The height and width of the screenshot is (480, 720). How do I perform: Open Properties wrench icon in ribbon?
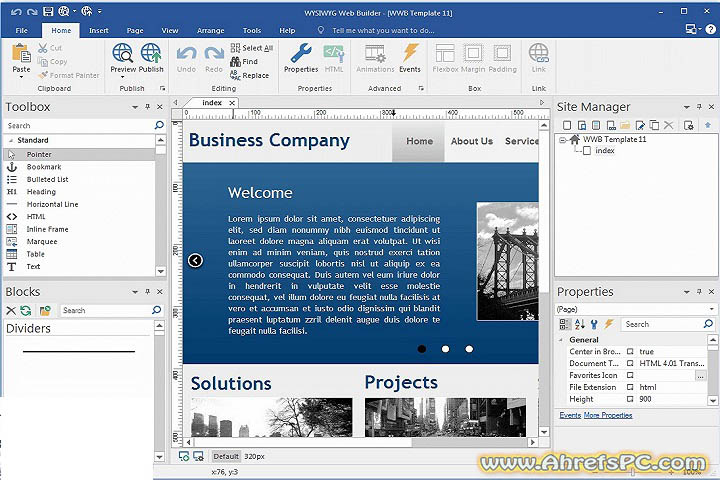301,53
